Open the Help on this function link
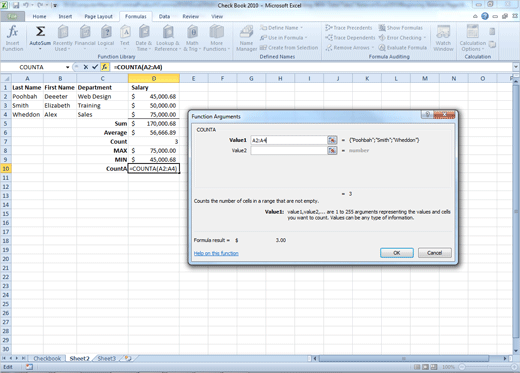The width and height of the screenshot is (520, 373). [216, 253]
